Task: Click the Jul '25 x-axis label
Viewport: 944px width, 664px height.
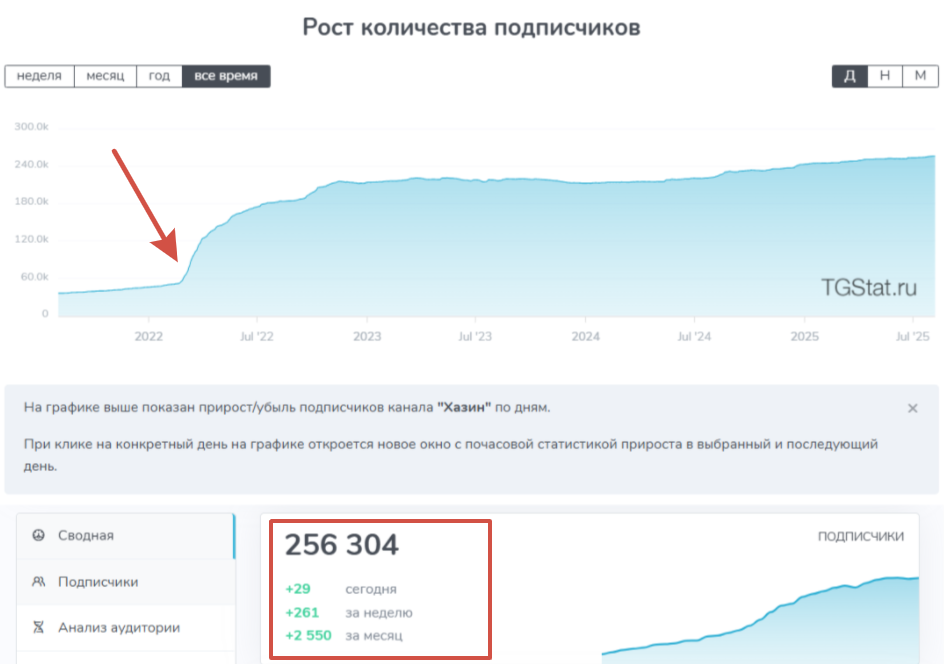Action: click(x=913, y=337)
